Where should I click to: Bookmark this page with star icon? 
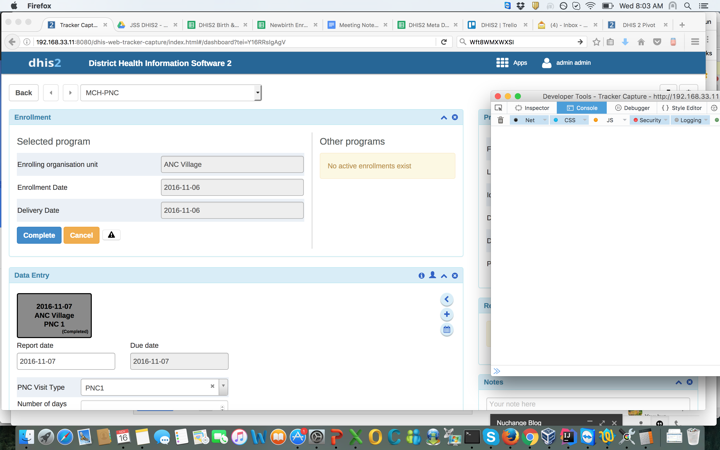point(596,42)
